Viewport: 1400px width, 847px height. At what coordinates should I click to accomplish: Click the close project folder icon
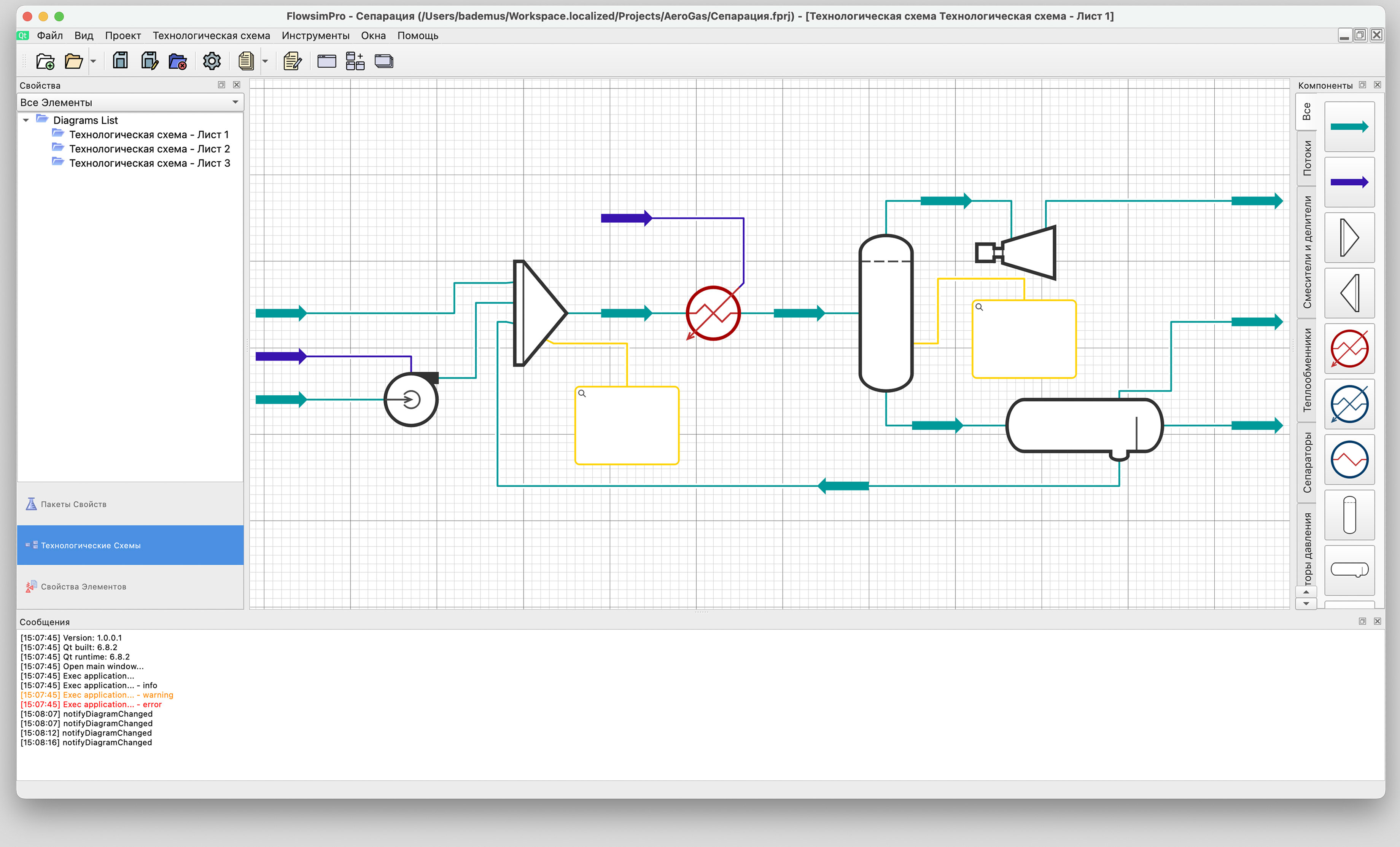point(178,61)
